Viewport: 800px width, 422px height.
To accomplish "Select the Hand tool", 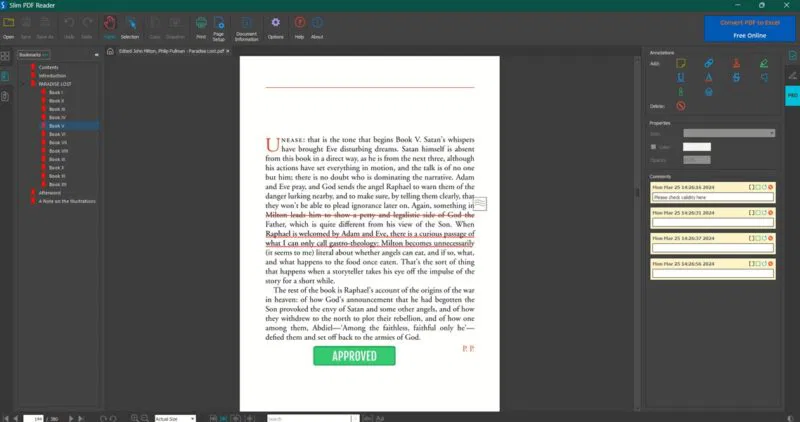I will point(110,27).
